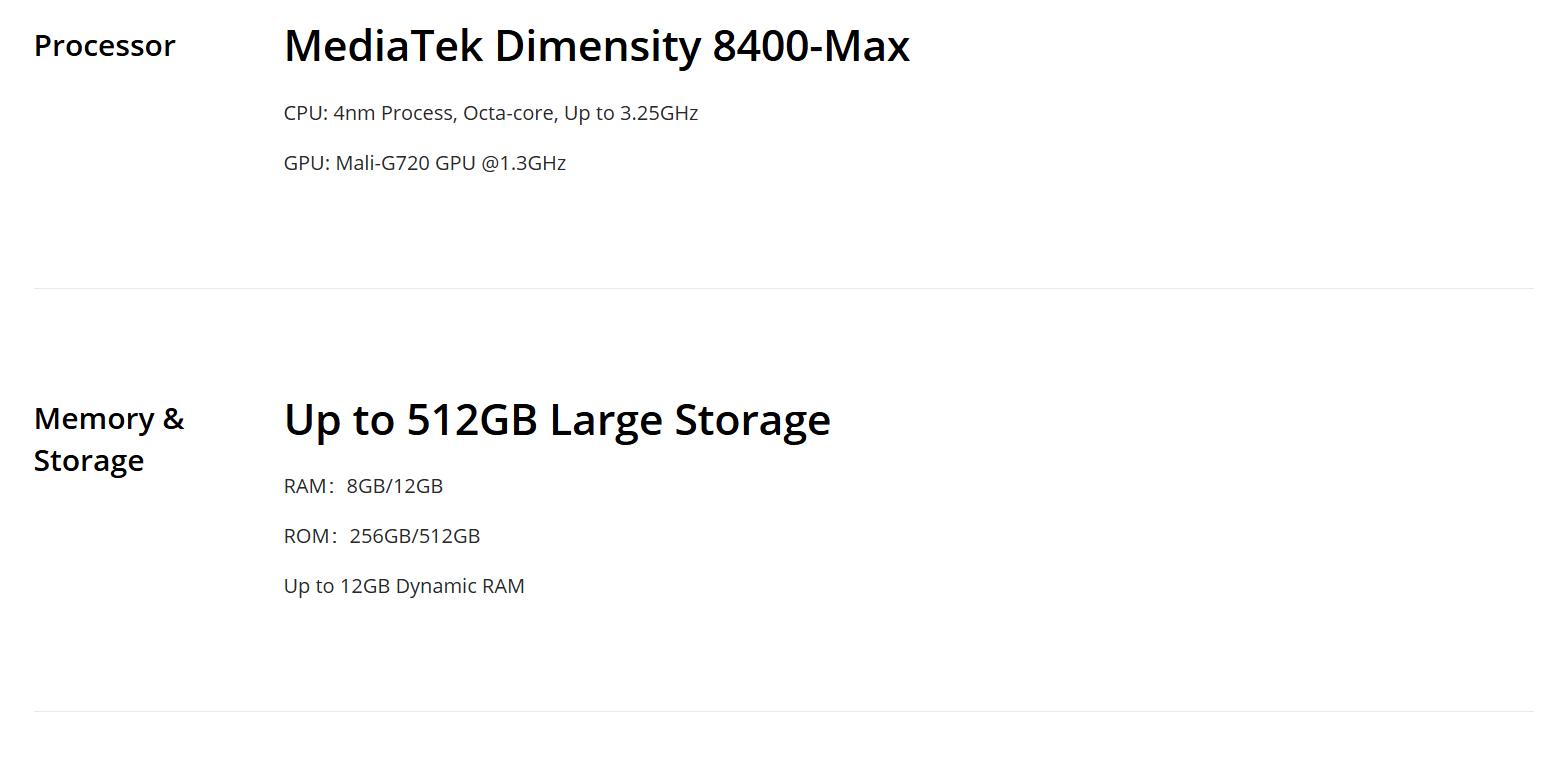This screenshot has width=1561, height=764.
Task: Click the Processor section label
Action: (x=105, y=46)
